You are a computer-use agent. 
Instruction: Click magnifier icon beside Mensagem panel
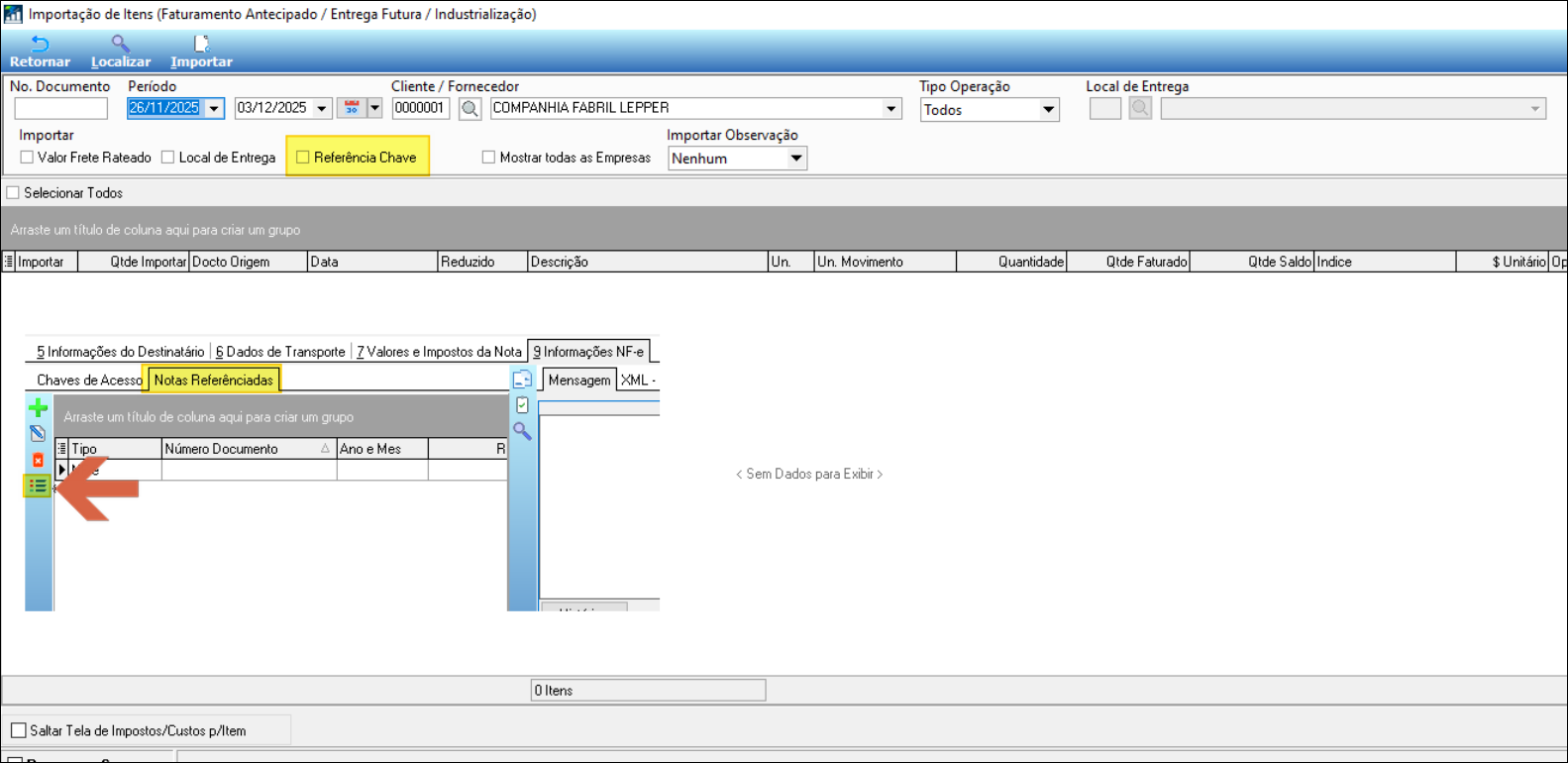522,431
